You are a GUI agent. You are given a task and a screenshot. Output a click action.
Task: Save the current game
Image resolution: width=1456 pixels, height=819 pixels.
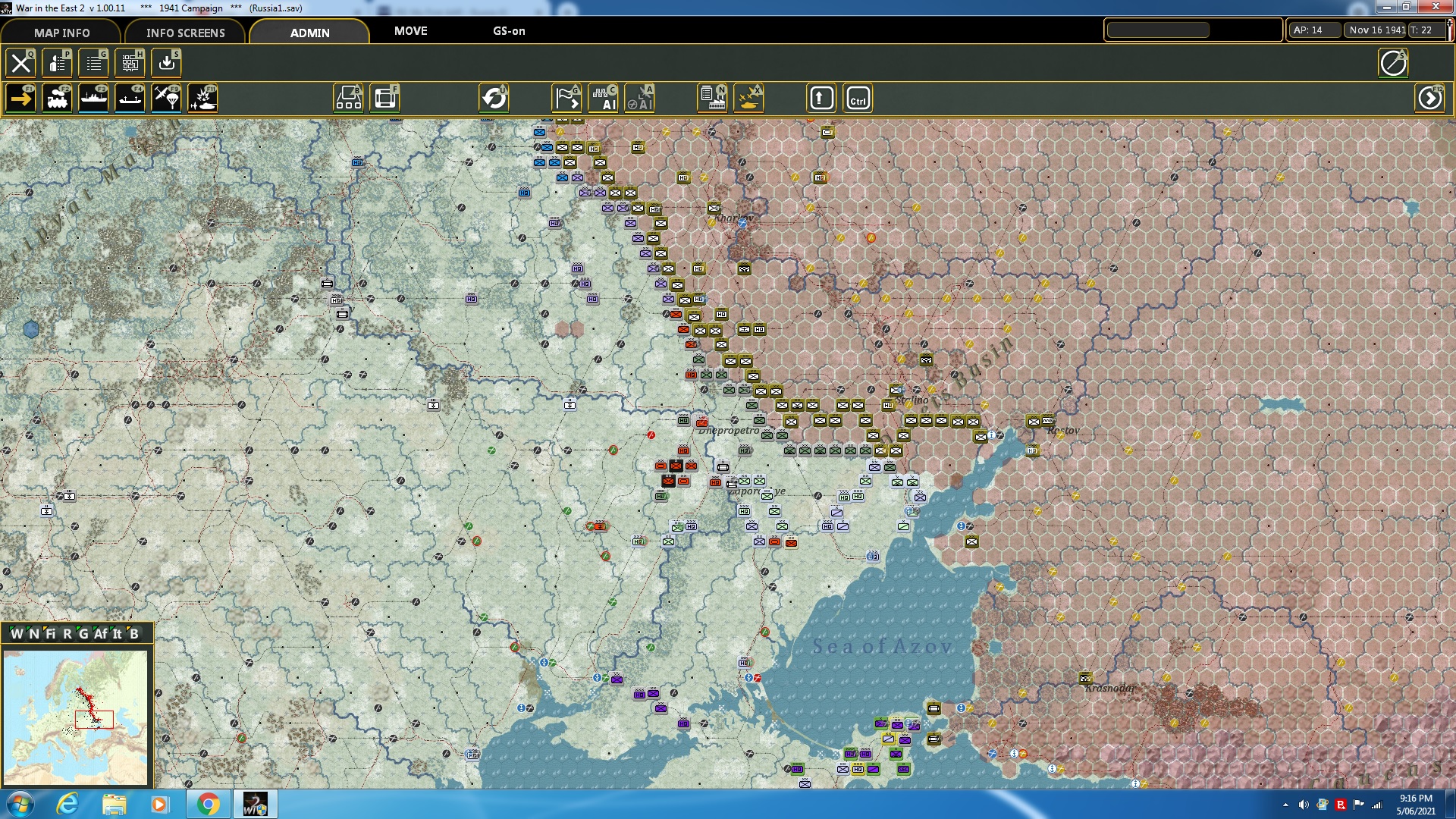pos(166,63)
